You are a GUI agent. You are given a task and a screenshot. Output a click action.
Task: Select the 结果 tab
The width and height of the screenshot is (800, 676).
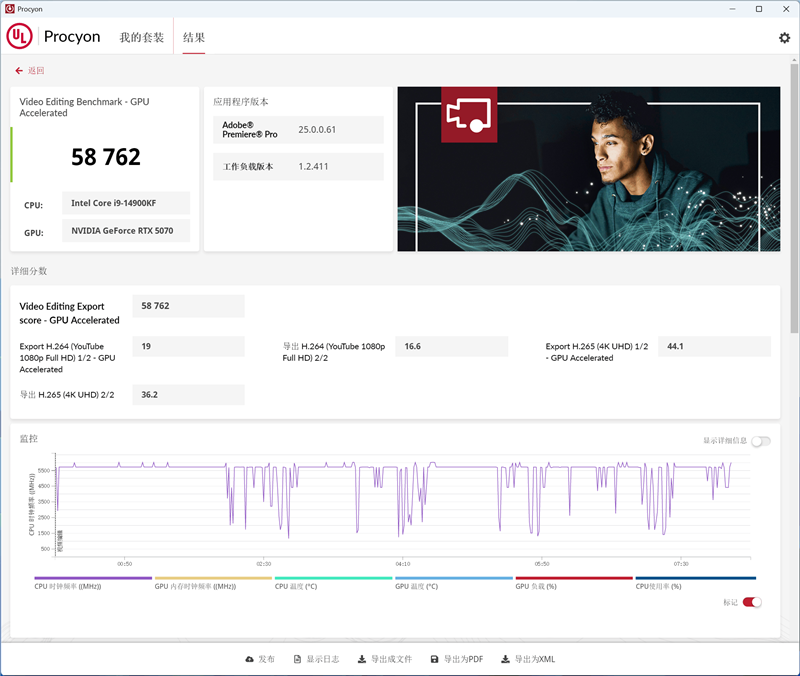point(193,36)
